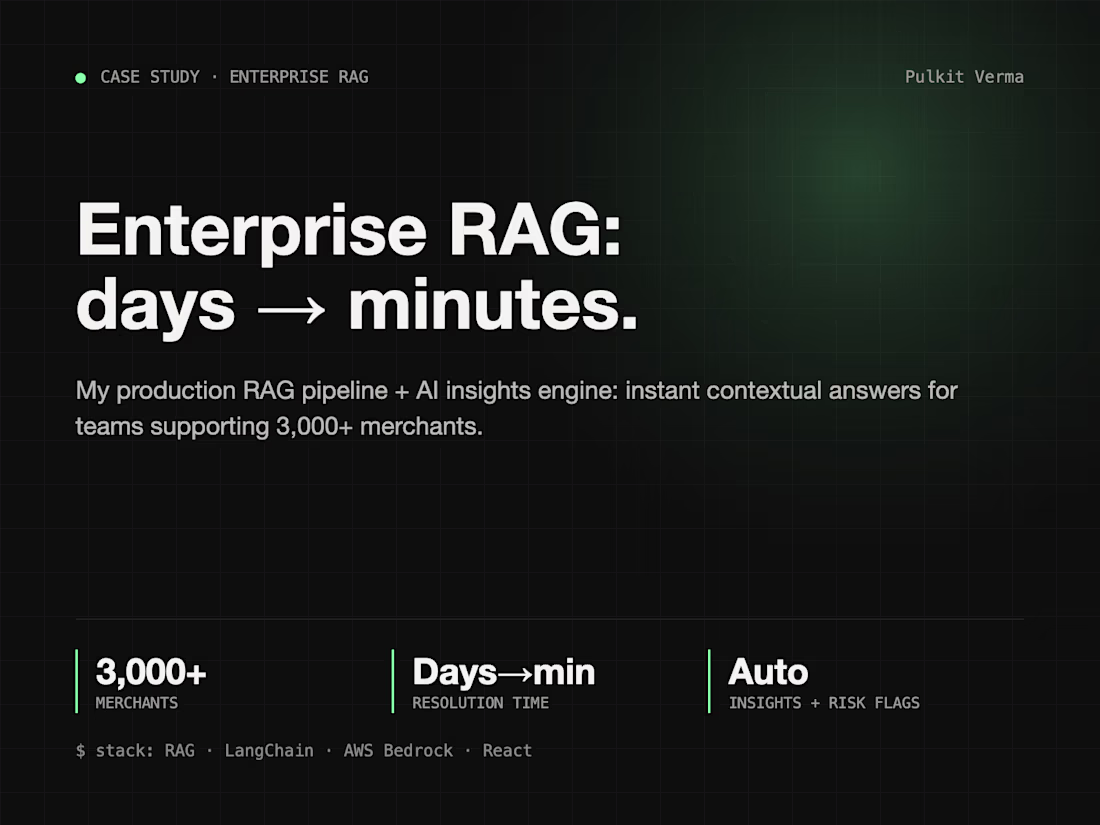Click the green bar beside Days→min
The image size is (1100, 825).
point(393,681)
